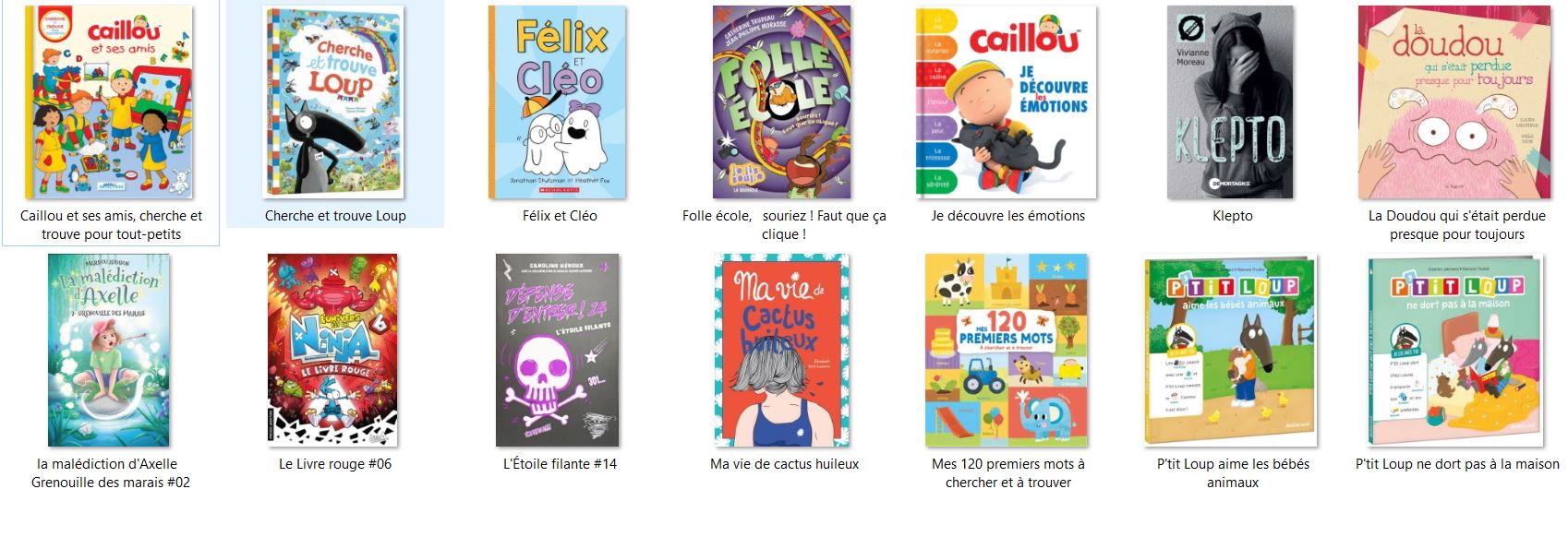Select the Caillou et ses amis book cover
The height and width of the screenshot is (537, 1568).
[110, 102]
